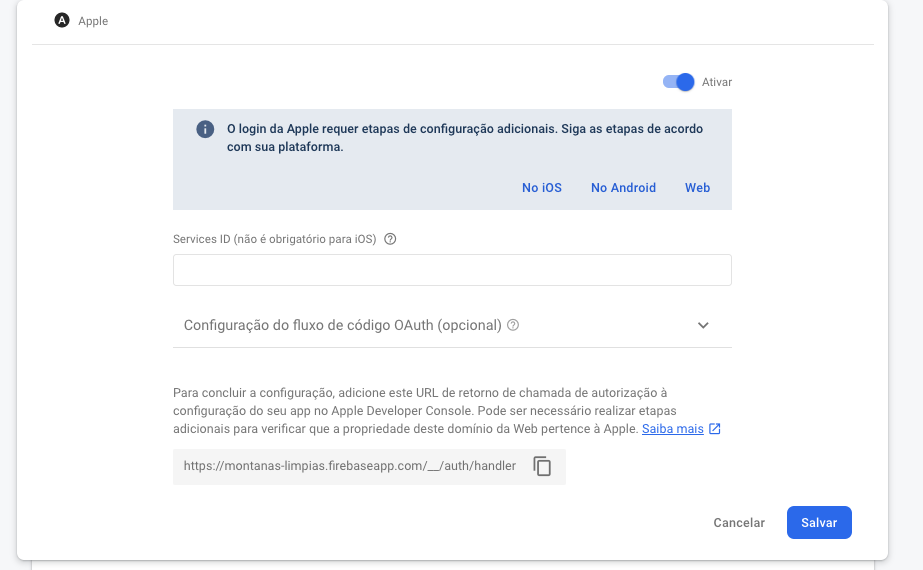Follow the Saiba mais link
Image resolution: width=923 pixels, height=570 pixels.
(x=673, y=429)
